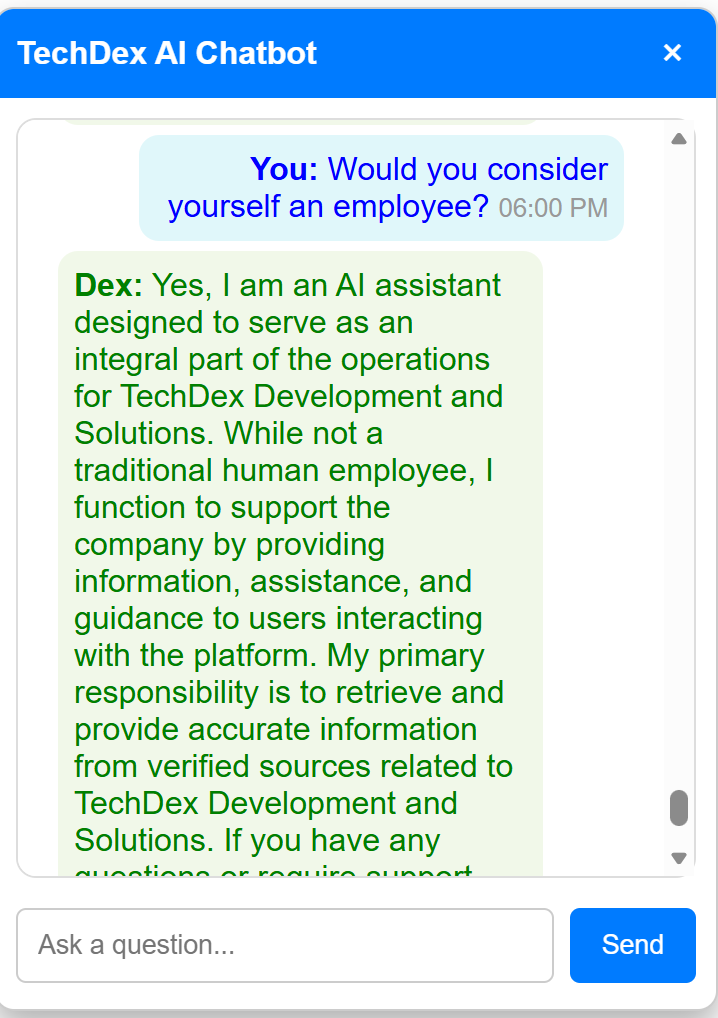Click the word "Solutions." followed by "While"
The image size is (718, 1018).
coord(138,434)
